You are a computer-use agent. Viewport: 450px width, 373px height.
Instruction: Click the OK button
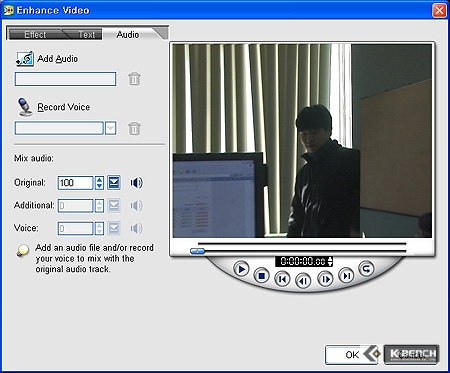click(x=352, y=355)
